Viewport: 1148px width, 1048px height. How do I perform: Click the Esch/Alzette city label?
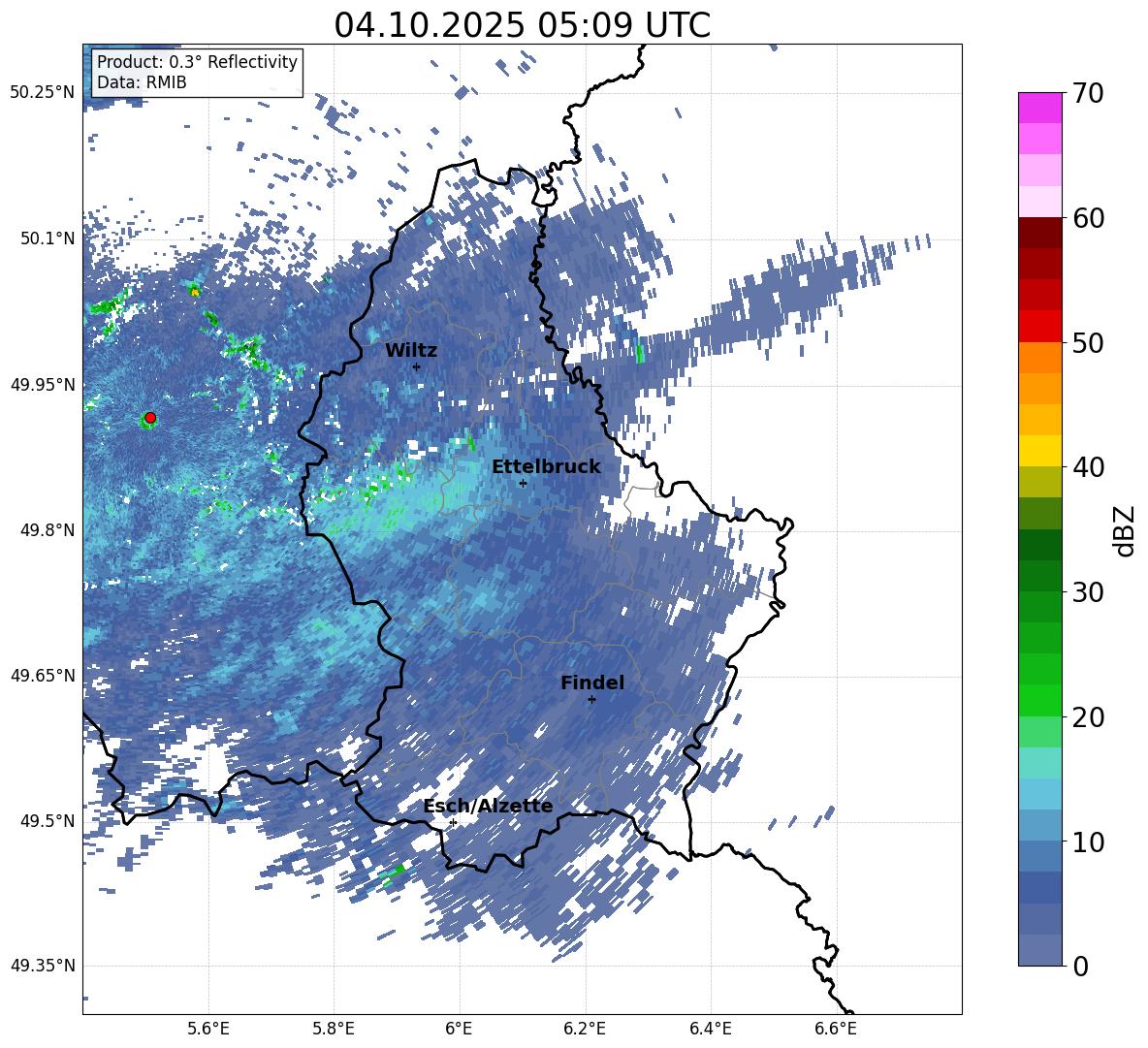489,807
